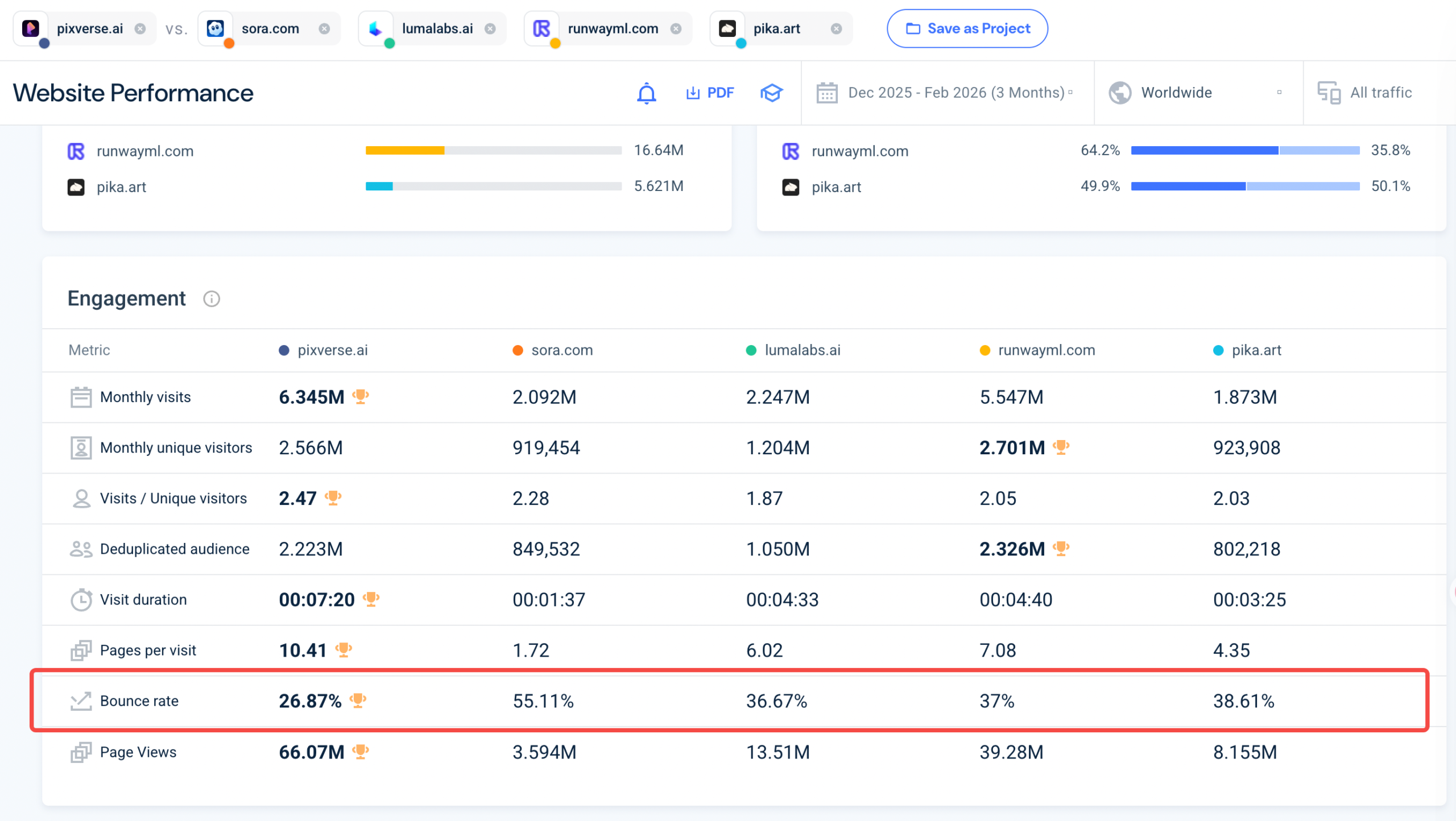This screenshot has height=821, width=1456.
Task: Click the runwayml.com yellow traffic bar
Action: click(x=404, y=151)
